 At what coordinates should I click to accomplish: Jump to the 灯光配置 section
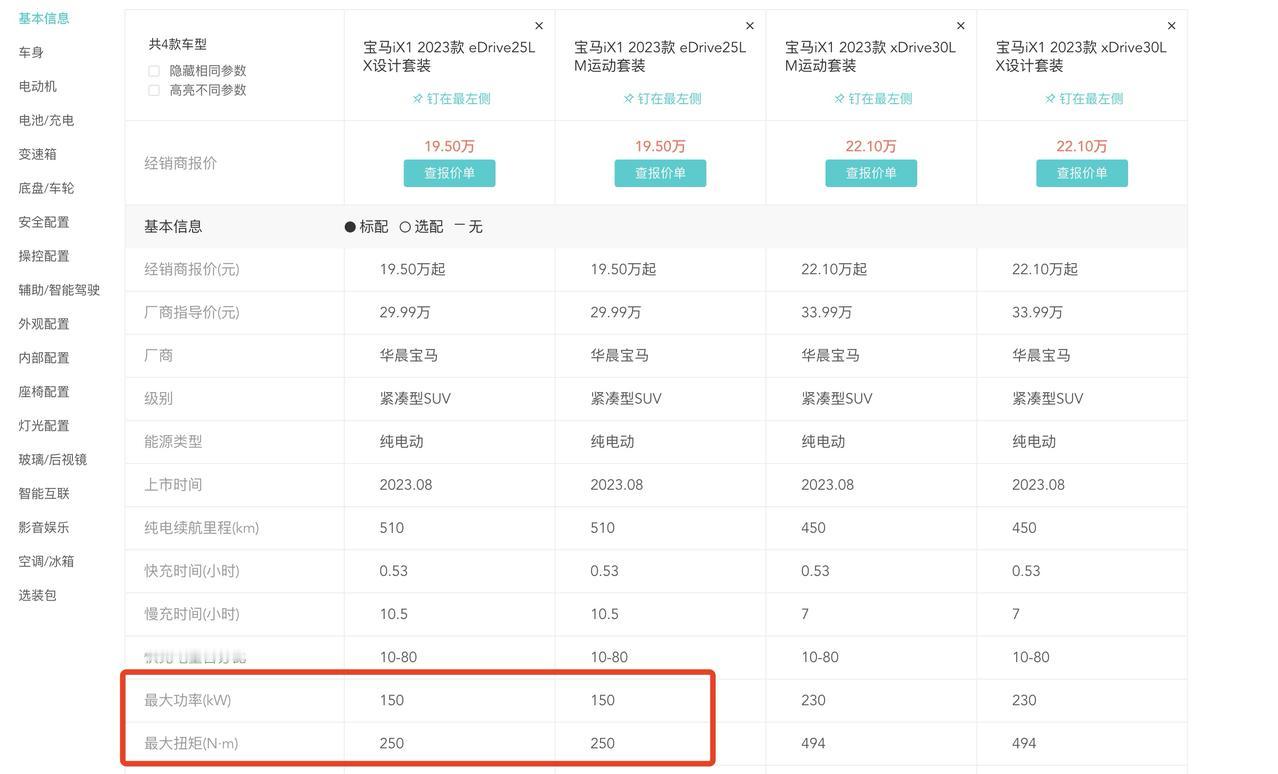pyautogui.click(x=44, y=426)
